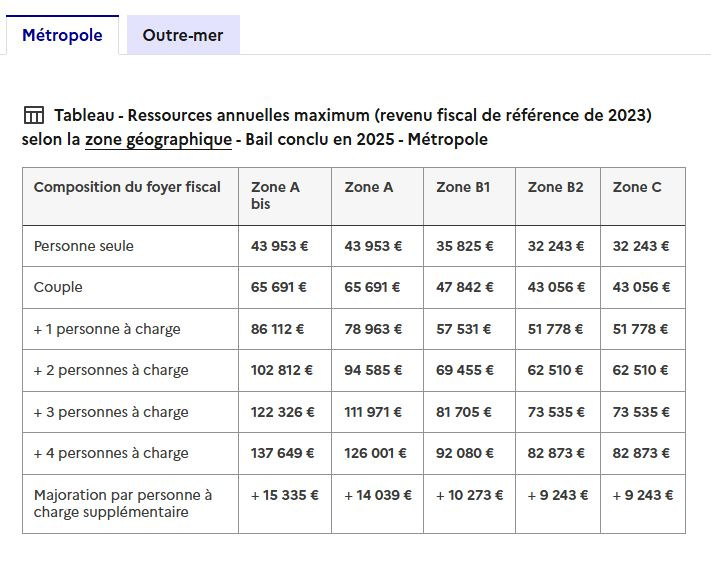Click the Couple row label
Image resolution: width=711 pixels, height=570 pixels.
(58, 287)
